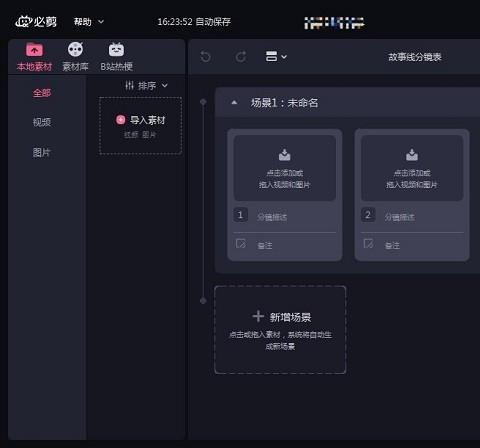Open the 帮助 menu

coord(82,22)
